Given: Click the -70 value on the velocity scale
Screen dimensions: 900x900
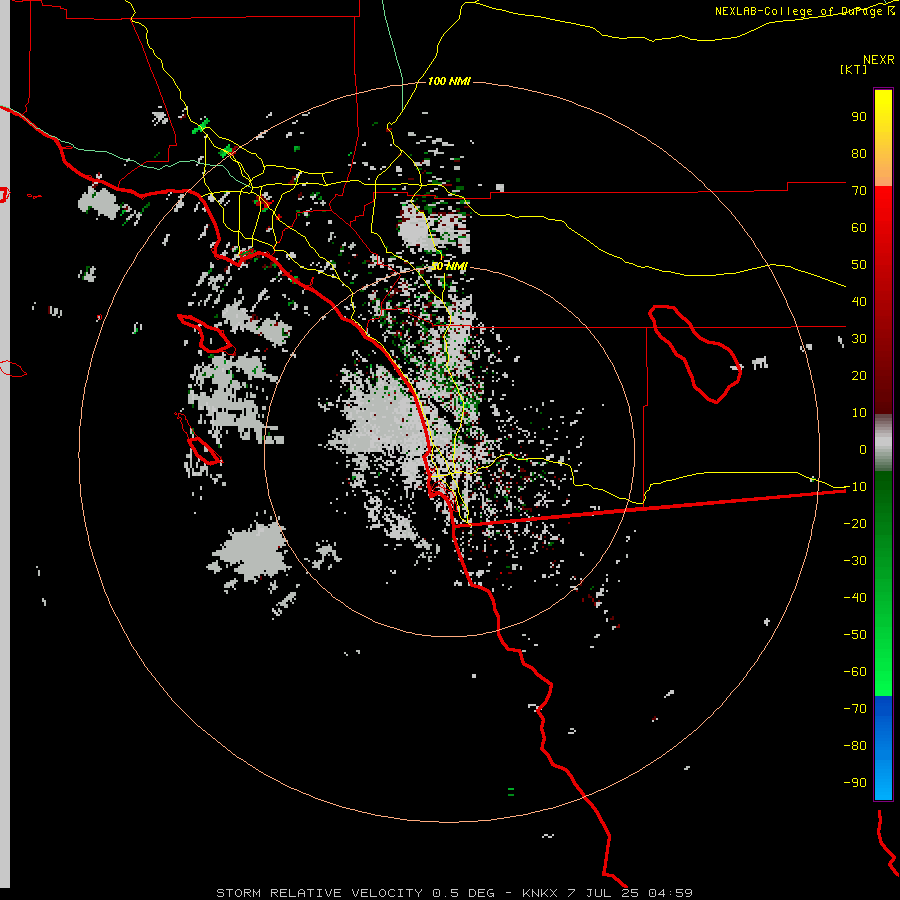Looking at the screenshot, I should pyautogui.click(x=855, y=709).
